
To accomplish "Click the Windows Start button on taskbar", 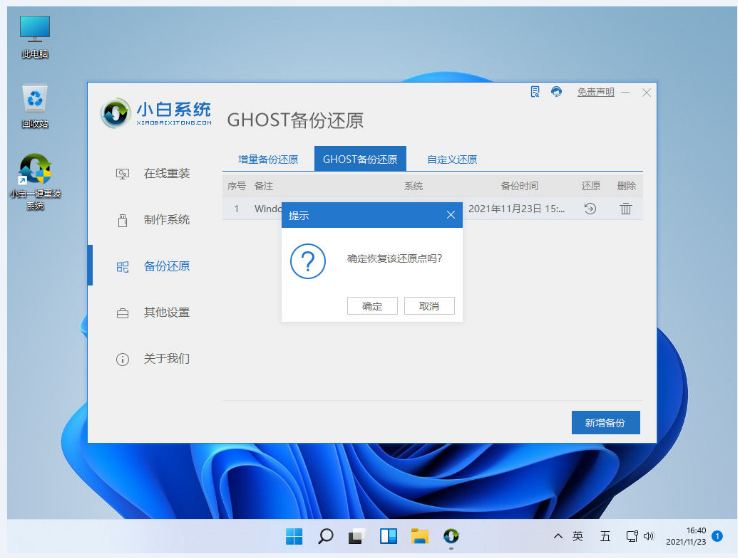I will click(x=294, y=536).
